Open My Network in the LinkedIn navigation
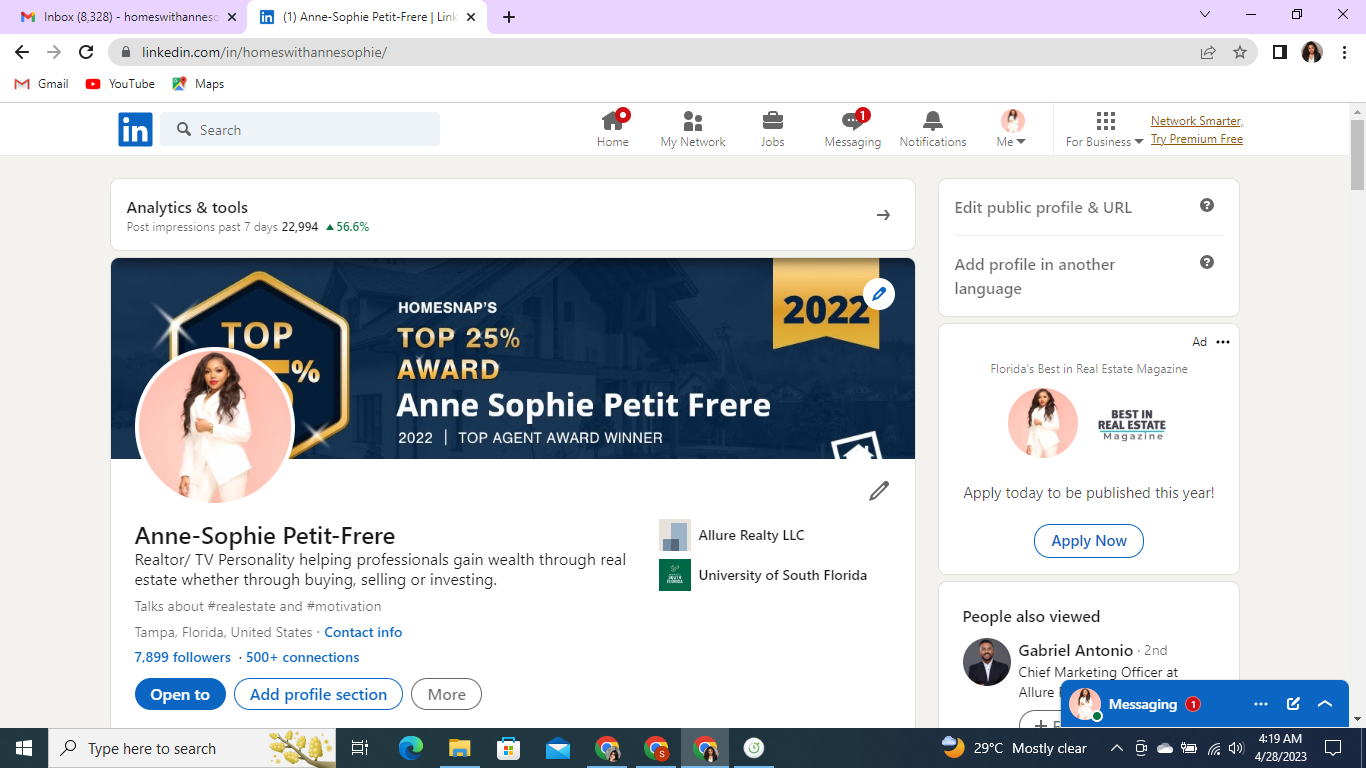Image resolution: width=1366 pixels, height=768 pixels. [693, 129]
